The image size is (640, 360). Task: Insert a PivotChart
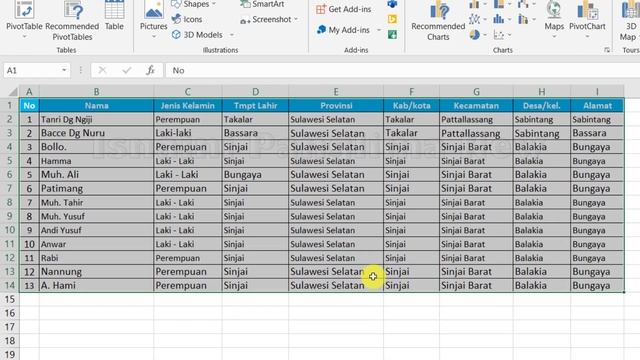click(x=587, y=16)
